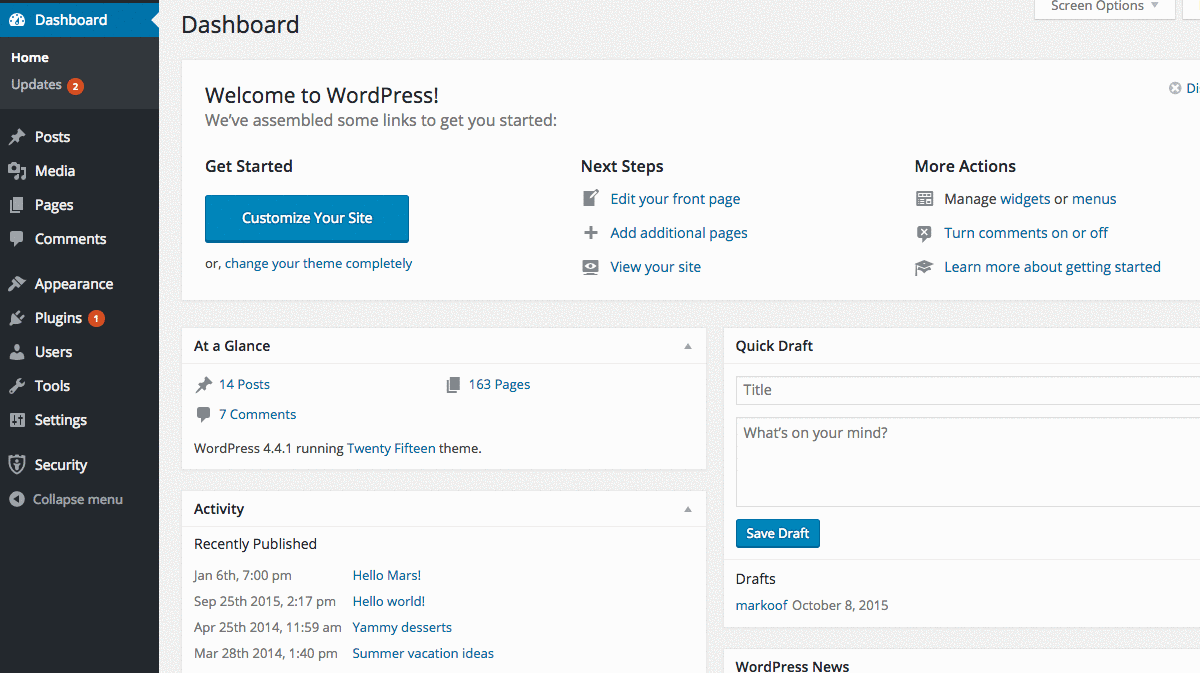This screenshot has width=1200, height=673.
Task: Select the Home submenu item
Action: click(x=30, y=57)
